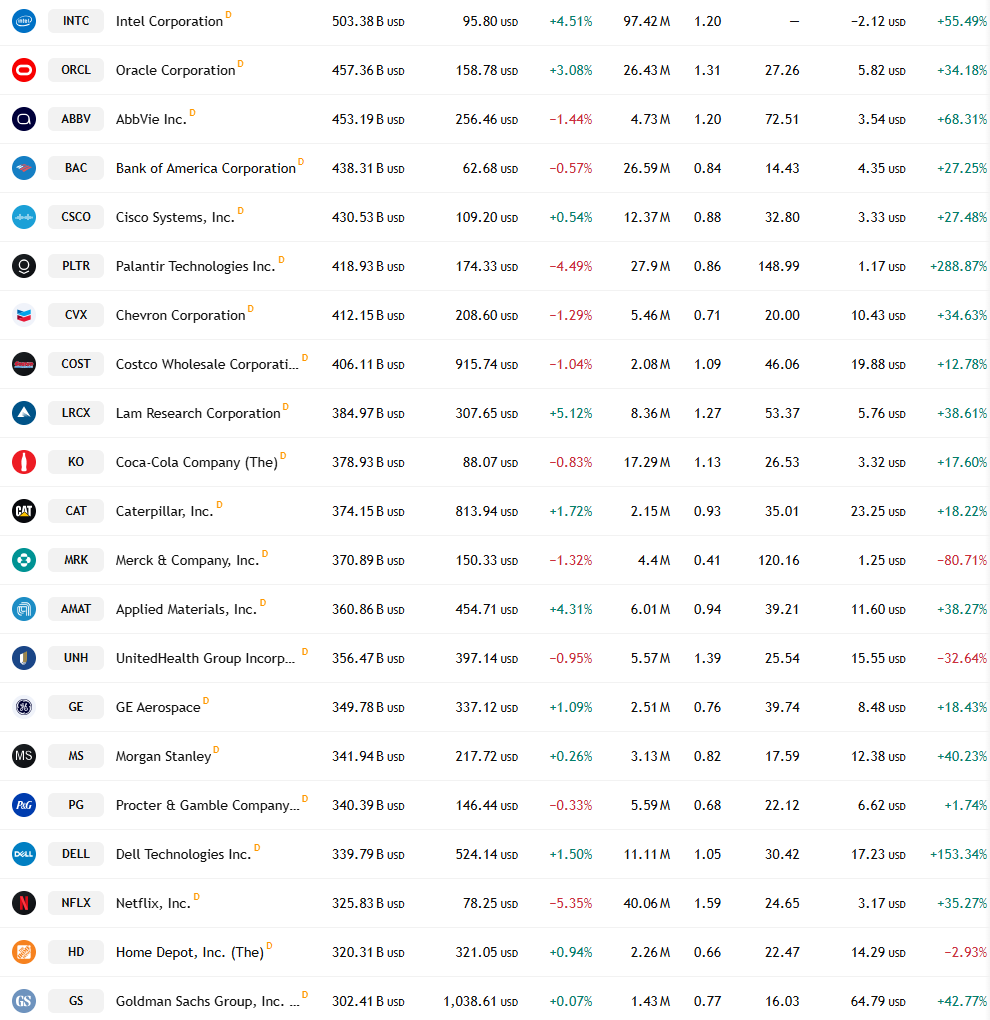The width and height of the screenshot is (990, 1020).
Task: Open the Merck & Company, Inc. link
Action: pos(187,560)
